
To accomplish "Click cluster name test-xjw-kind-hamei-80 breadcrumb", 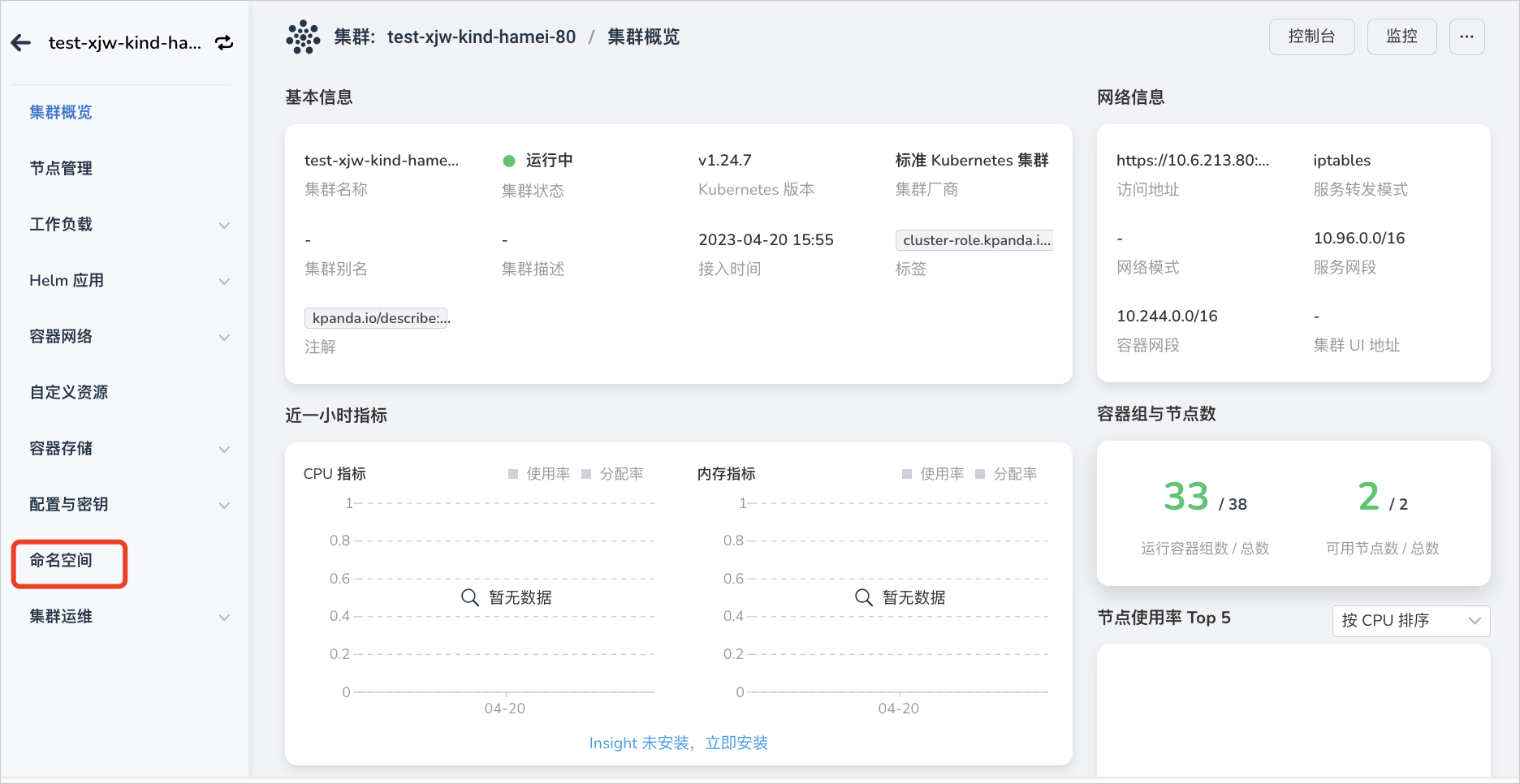I will (x=481, y=37).
